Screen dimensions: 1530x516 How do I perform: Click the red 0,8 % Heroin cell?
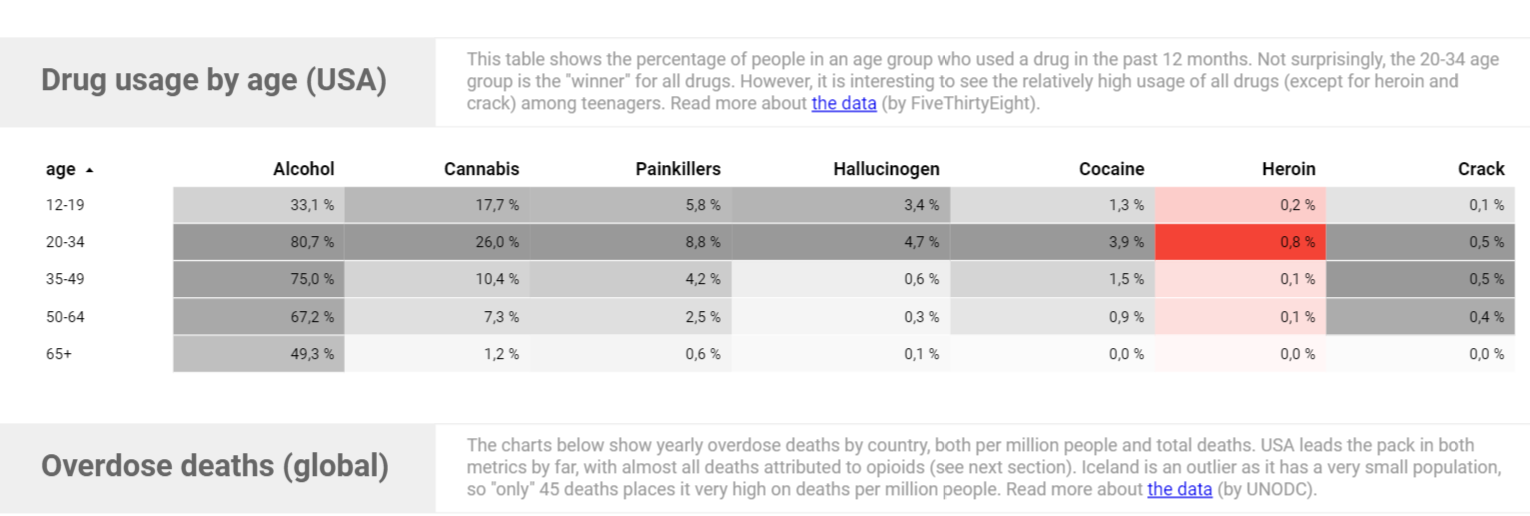click(1240, 242)
